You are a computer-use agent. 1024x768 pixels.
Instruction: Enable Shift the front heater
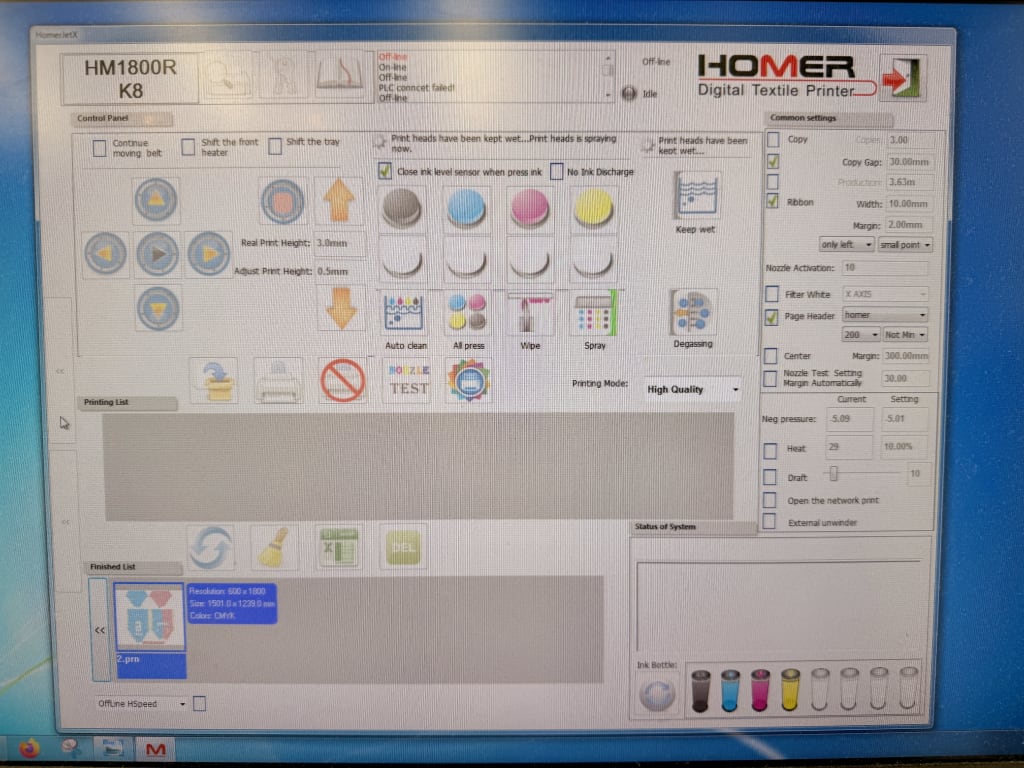(x=188, y=147)
